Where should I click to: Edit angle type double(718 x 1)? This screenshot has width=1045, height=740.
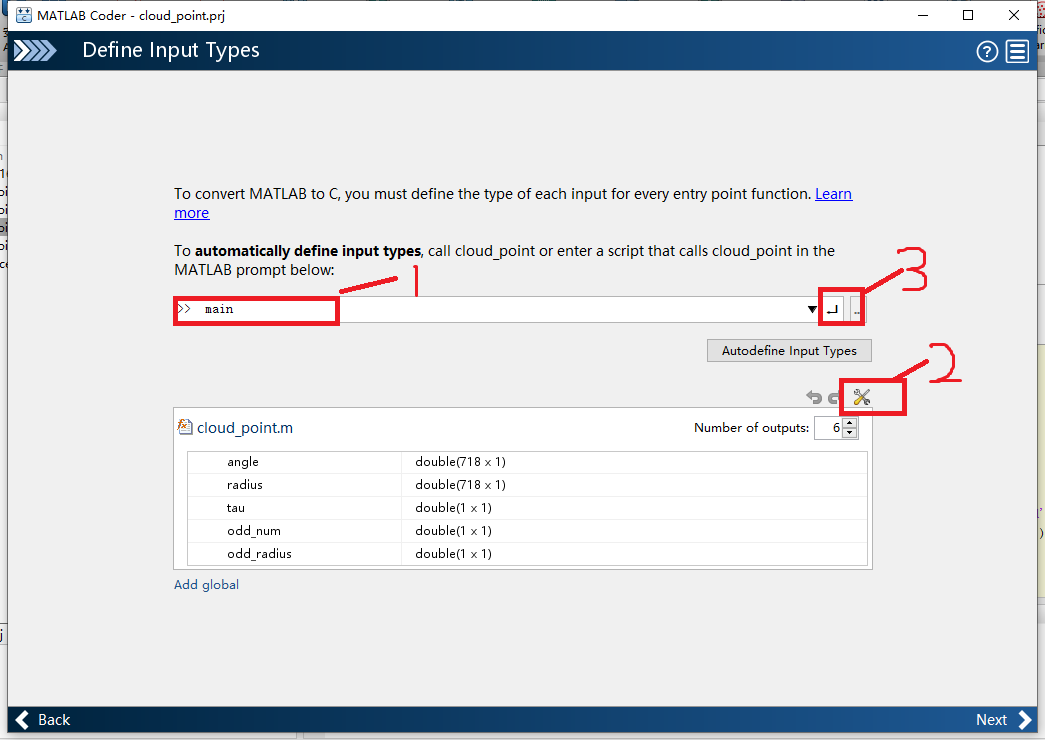click(x=460, y=462)
